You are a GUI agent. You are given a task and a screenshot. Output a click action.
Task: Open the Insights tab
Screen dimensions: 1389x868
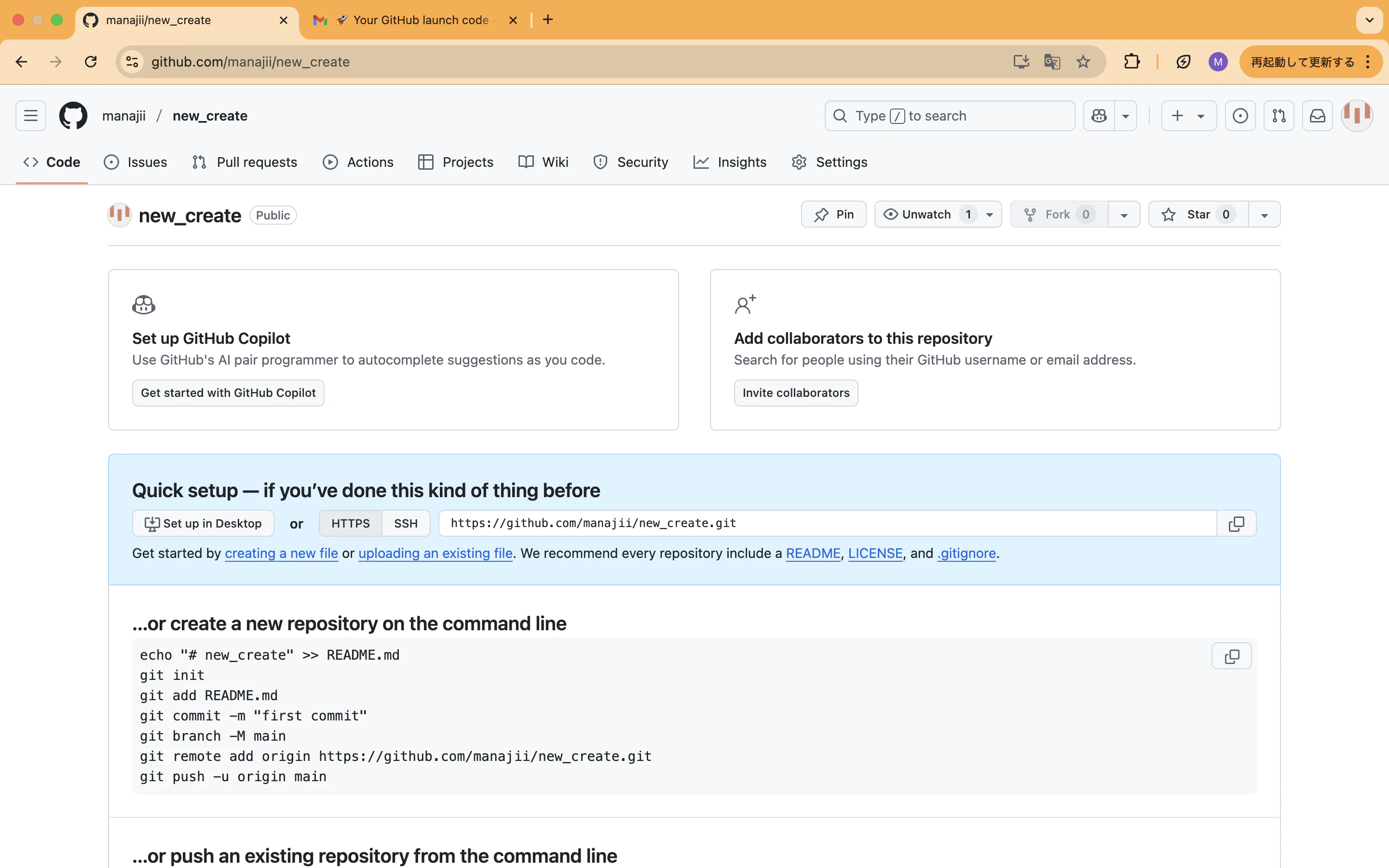730,163
